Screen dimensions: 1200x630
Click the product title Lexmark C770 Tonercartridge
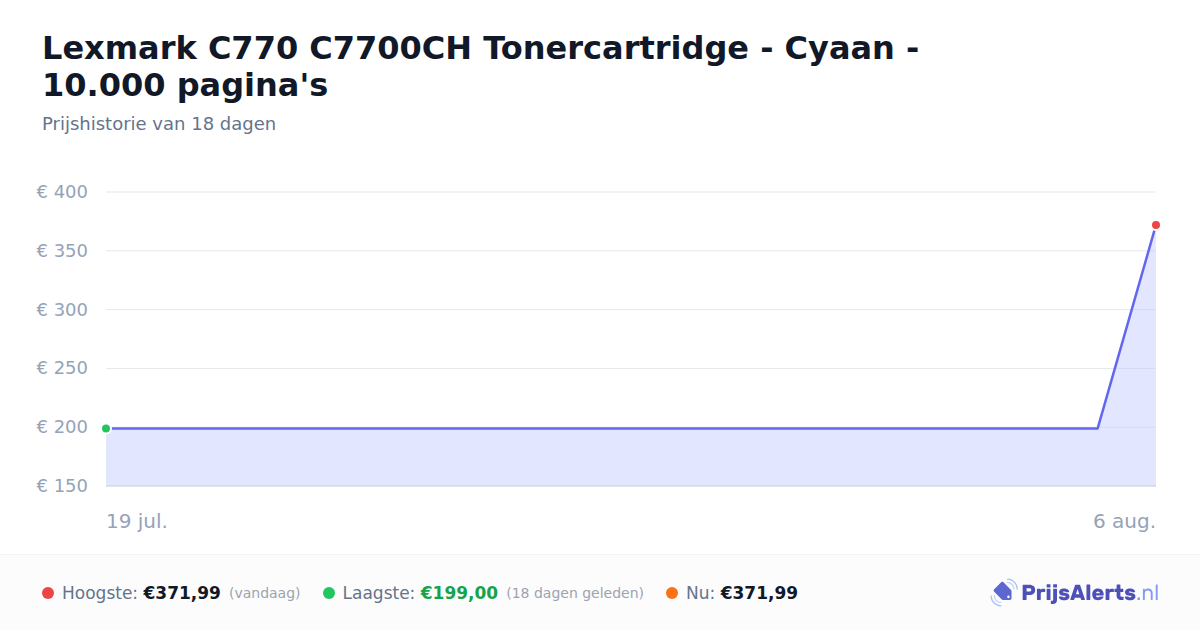[x=481, y=66]
